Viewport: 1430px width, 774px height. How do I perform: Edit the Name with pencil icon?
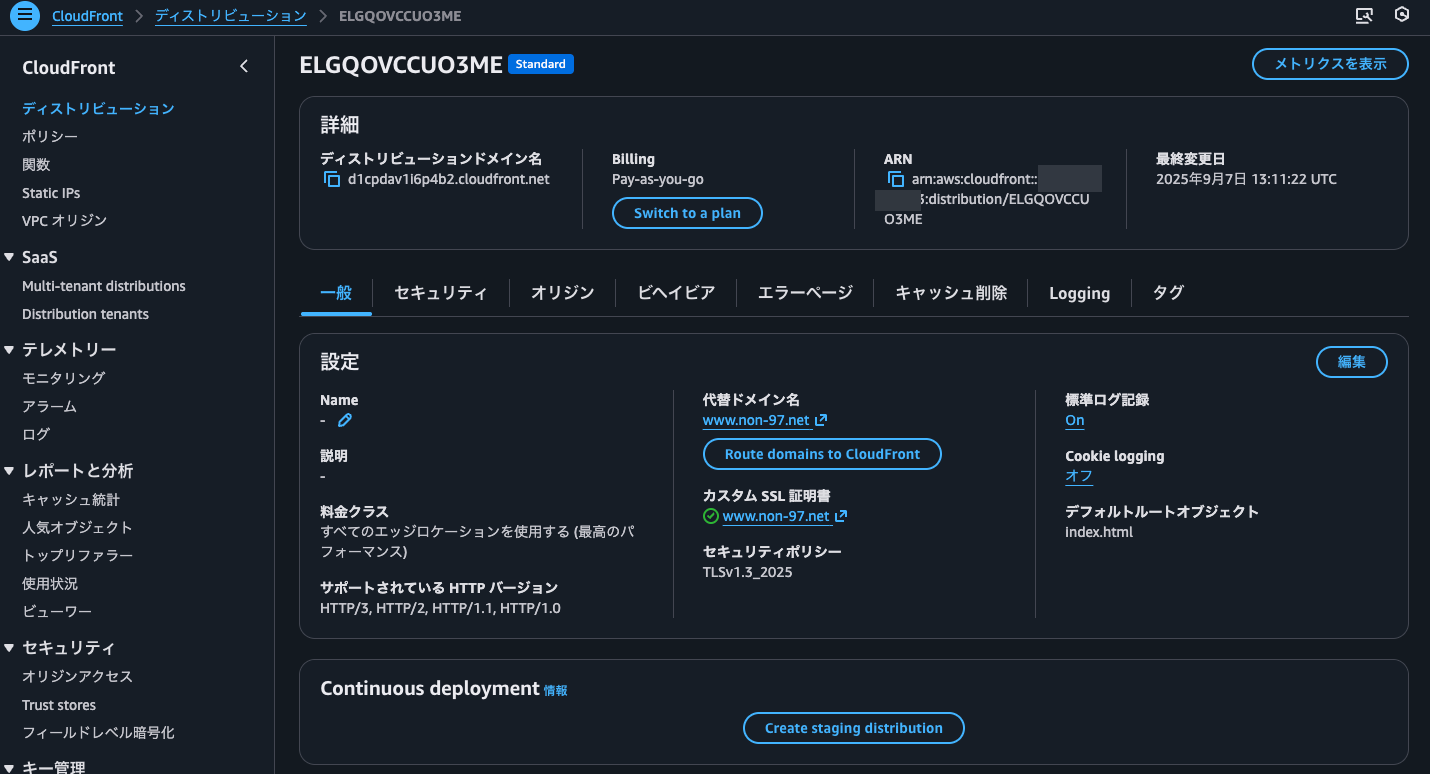point(345,420)
